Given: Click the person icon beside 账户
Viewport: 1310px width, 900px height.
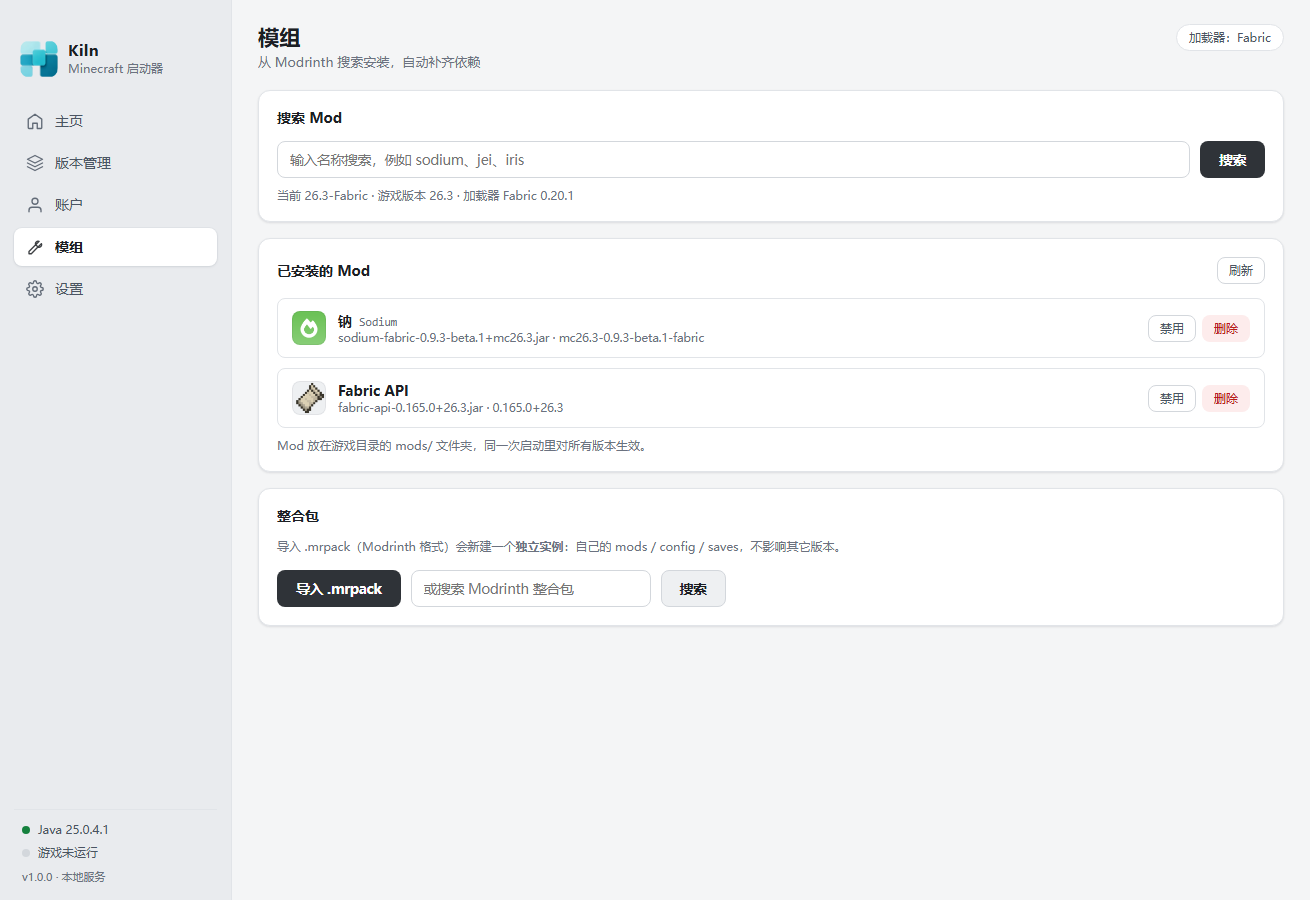Looking at the screenshot, I should (35, 205).
